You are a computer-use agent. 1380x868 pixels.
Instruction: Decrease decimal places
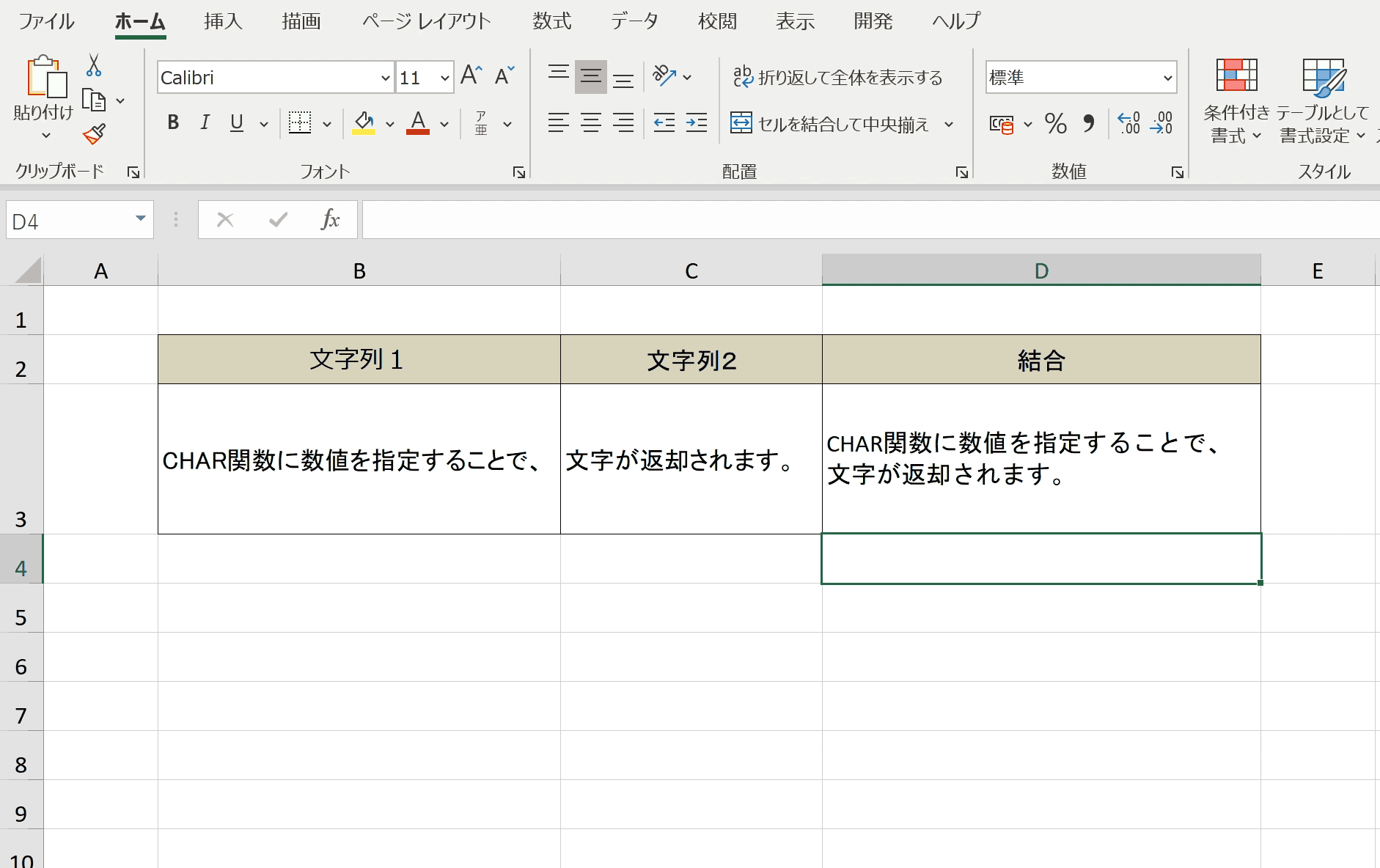(1162, 122)
